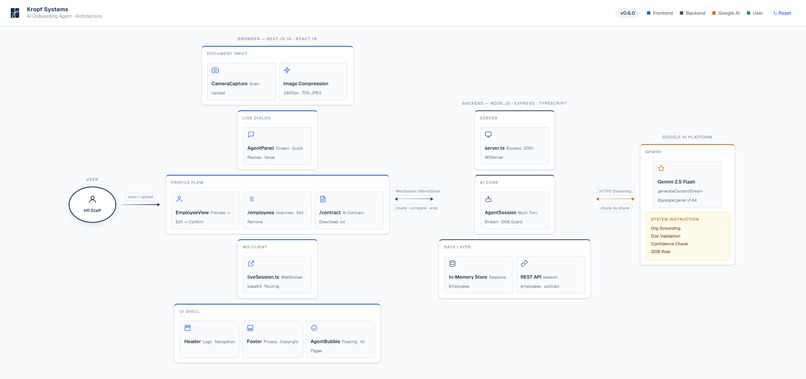Click the window icon in Header card
806x379 pixels.
(188, 328)
